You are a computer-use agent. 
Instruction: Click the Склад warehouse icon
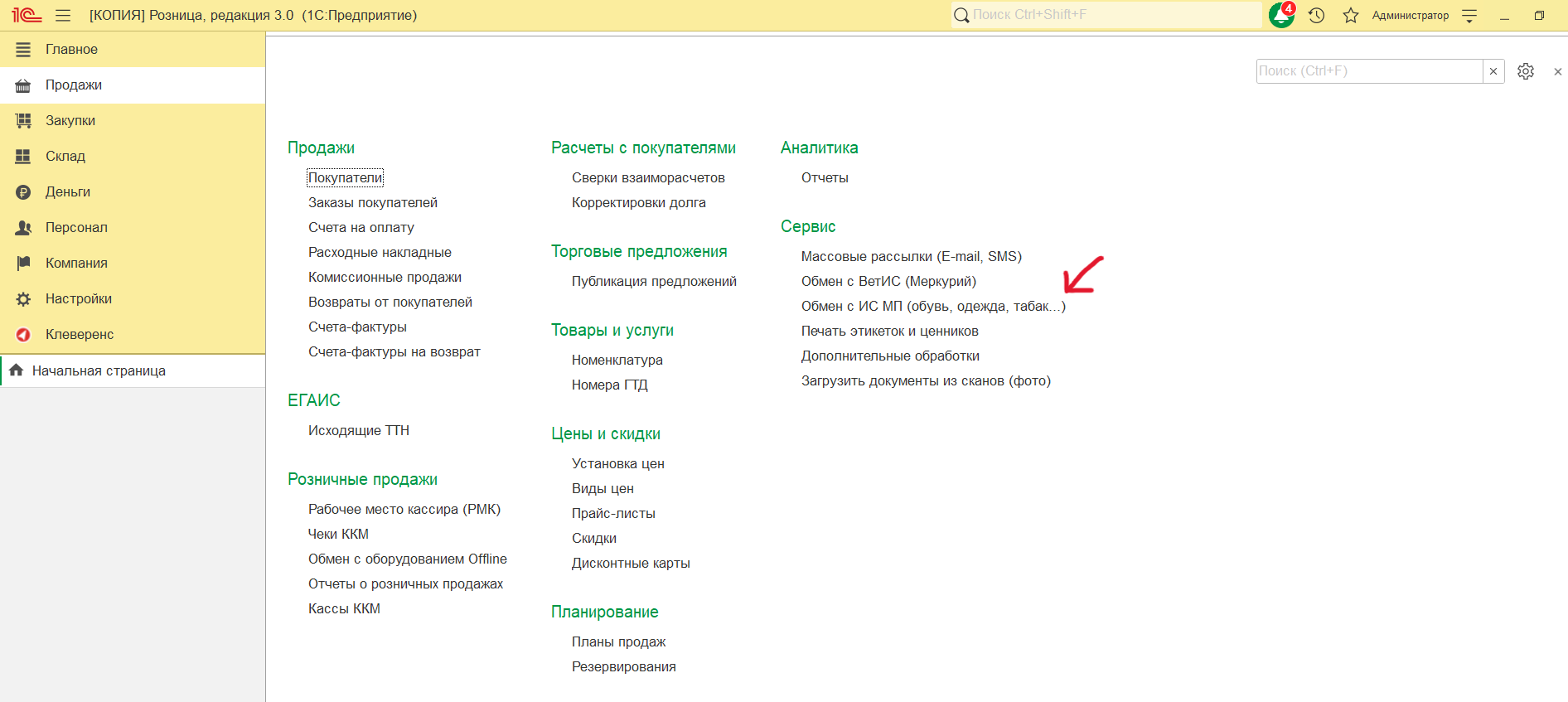(x=23, y=157)
